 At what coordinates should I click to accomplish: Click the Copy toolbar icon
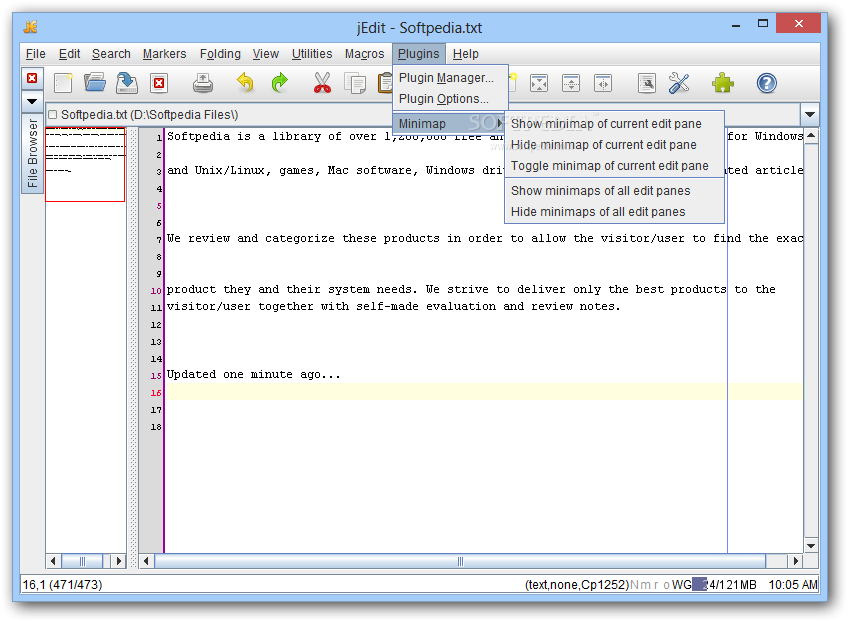(355, 83)
